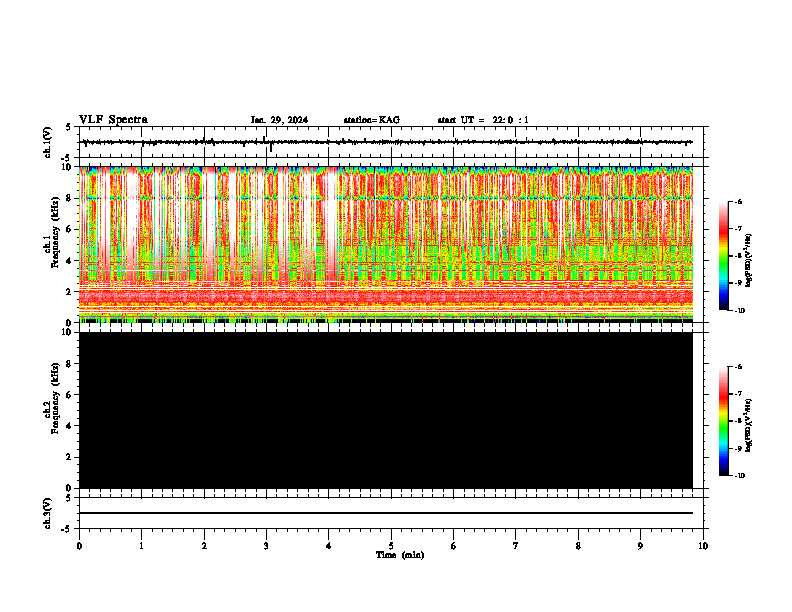Click the ch.1 color bar log(PSD) unit label
Image resolution: width=792 pixels, height=612 pixels.
[x=749, y=260]
